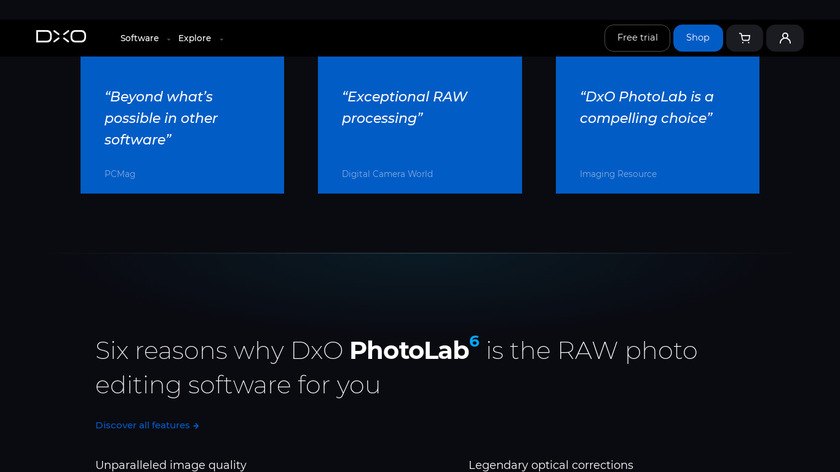Open the Software menu
This screenshot has height=472, width=840.
tap(139, 38)
